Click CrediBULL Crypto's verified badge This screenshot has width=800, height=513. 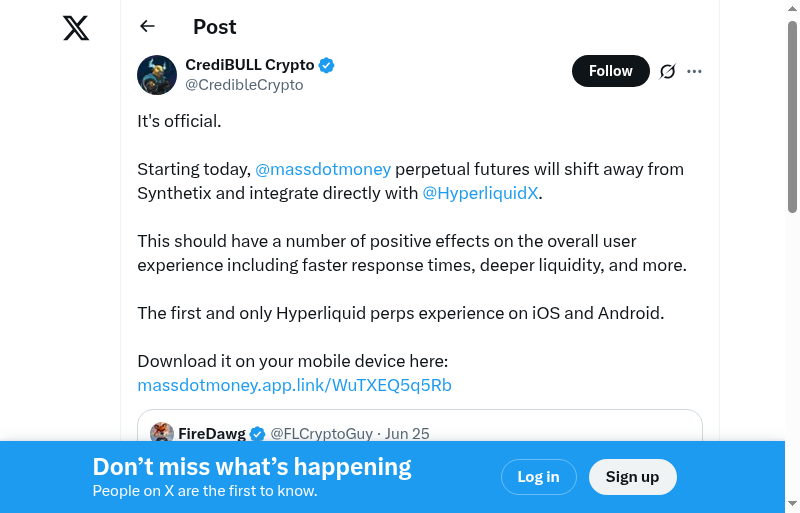(x=327, y=66)
